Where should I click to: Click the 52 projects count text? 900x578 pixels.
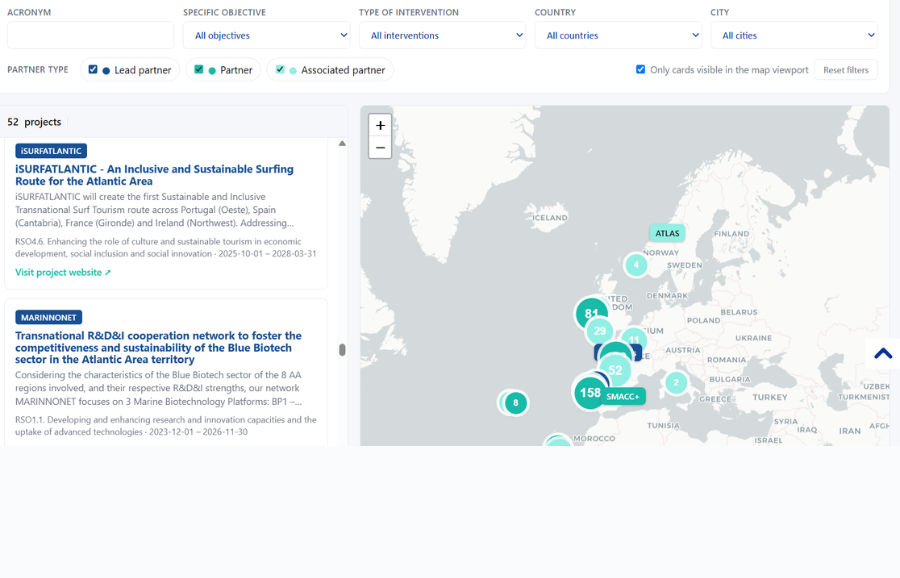coord(34,122)
